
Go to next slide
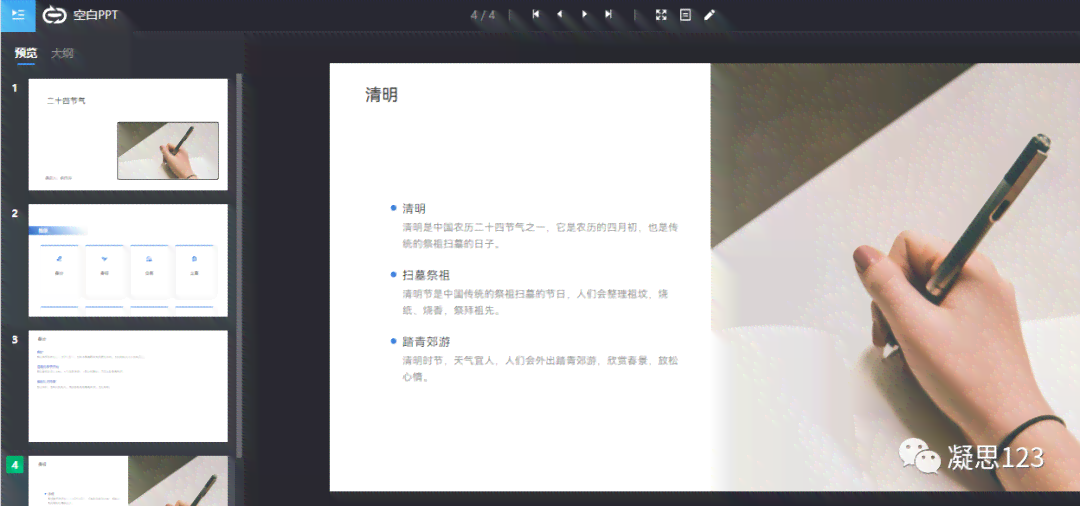[x=584, y=14]
